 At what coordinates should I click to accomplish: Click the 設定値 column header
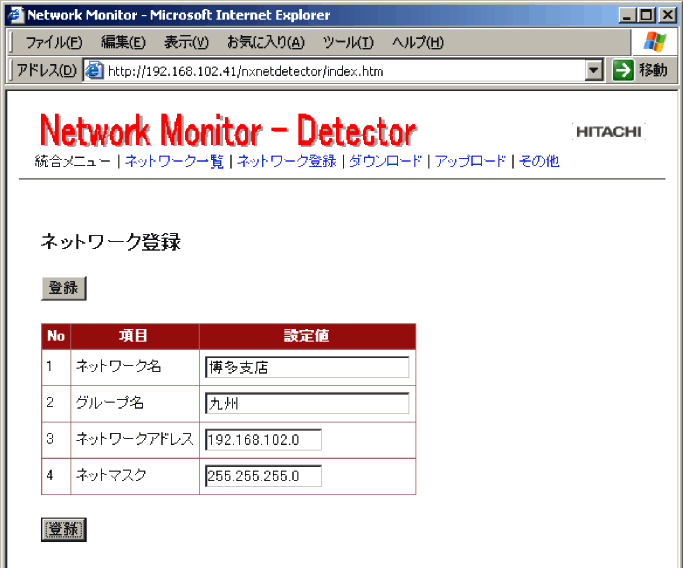click(x=307, y=336)
